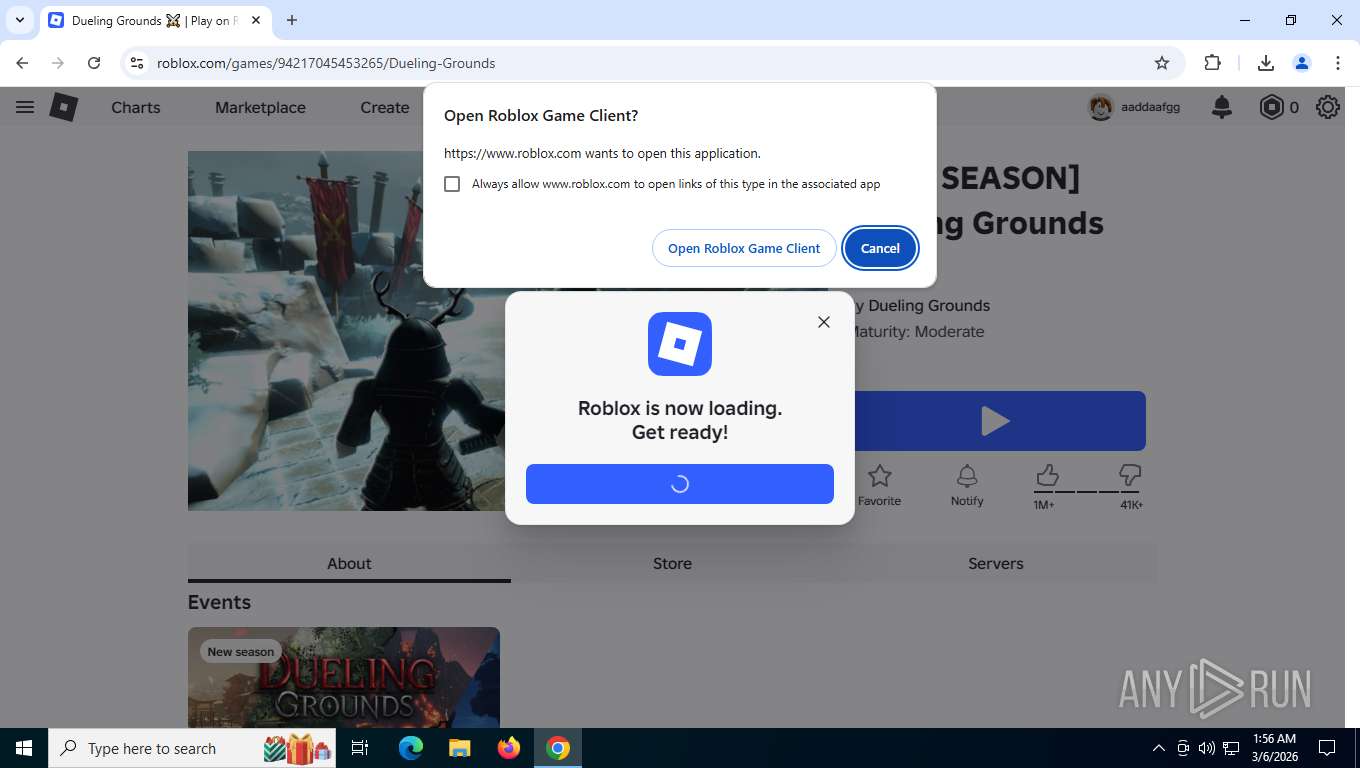Switch to the About tab
The height and width of the screenshot is (768, 1360).
(349, 563)
